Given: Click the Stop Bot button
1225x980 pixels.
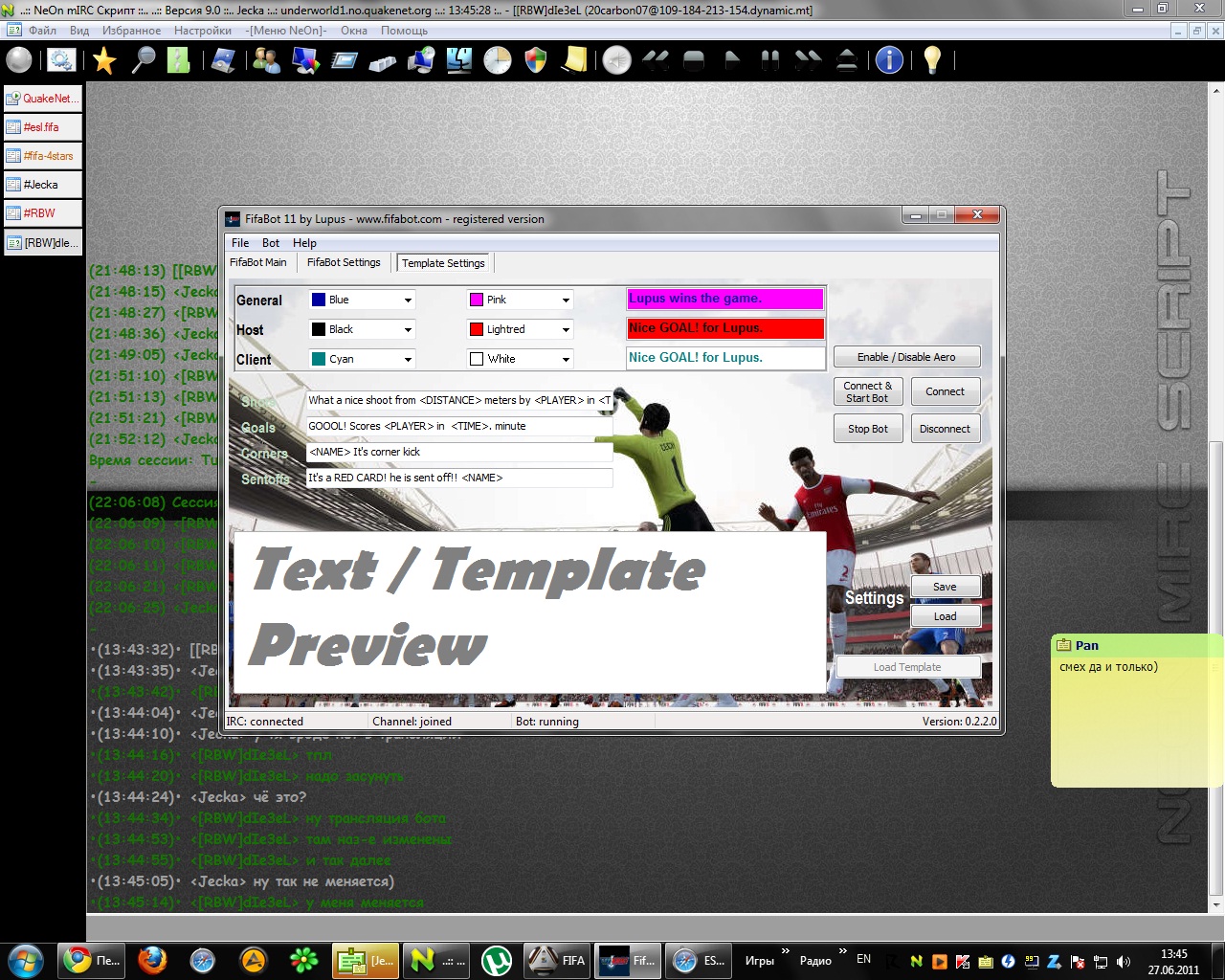Looking at the screenshot, I should pos(868,429).
